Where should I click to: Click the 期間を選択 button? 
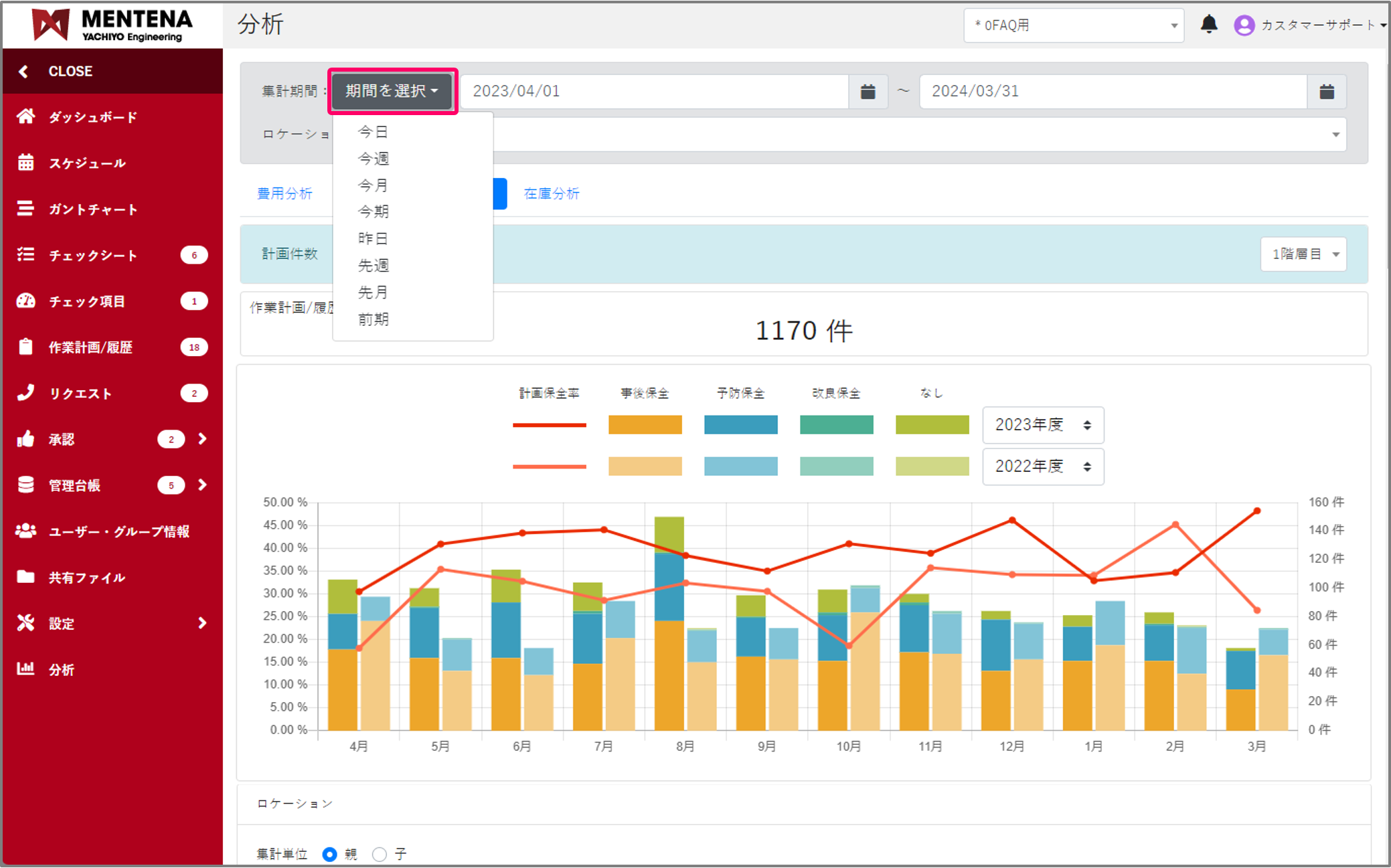tap(392, 91)
